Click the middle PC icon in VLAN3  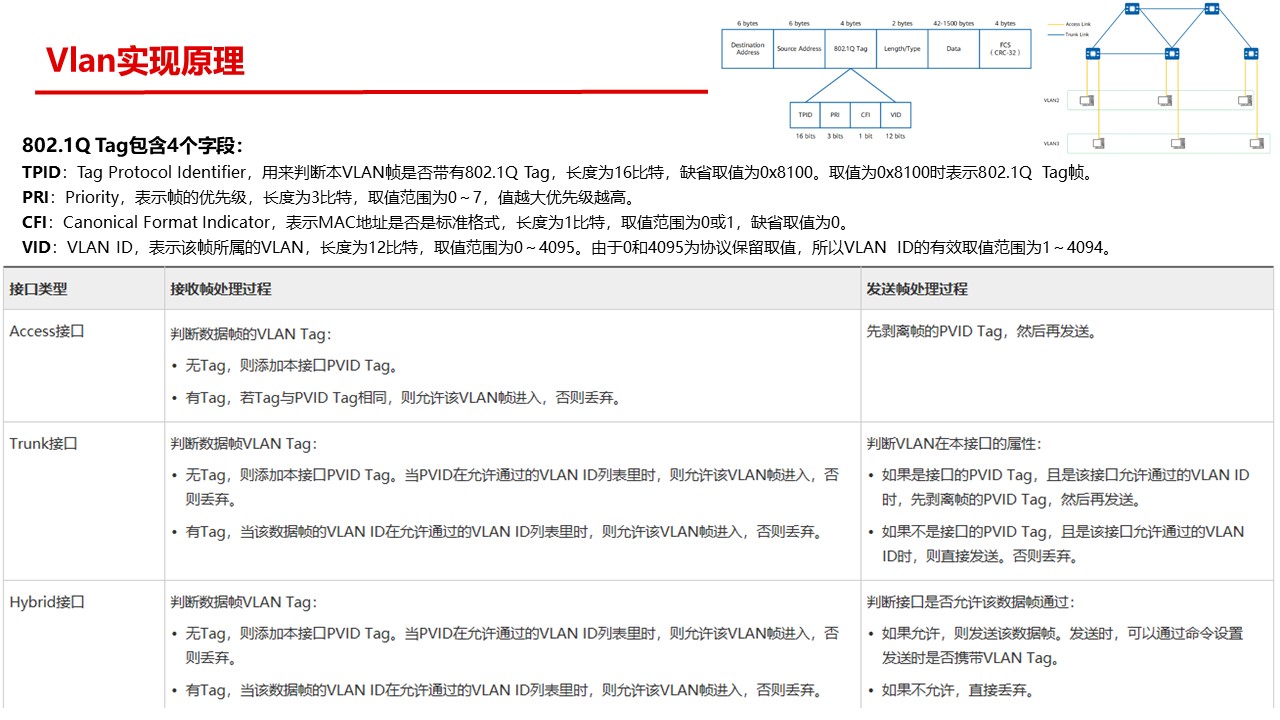1178,143
